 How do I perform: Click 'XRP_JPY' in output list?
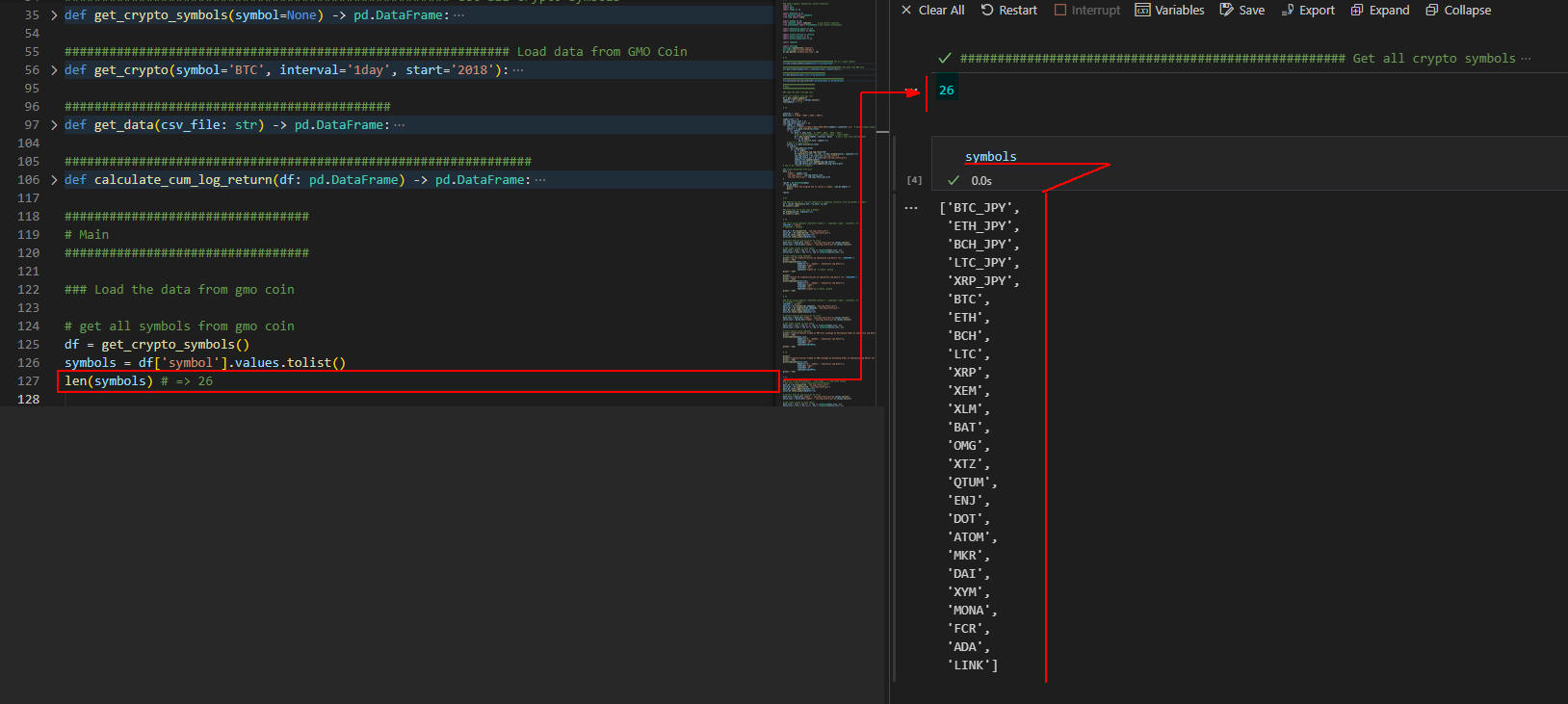[x=980, y=281]
